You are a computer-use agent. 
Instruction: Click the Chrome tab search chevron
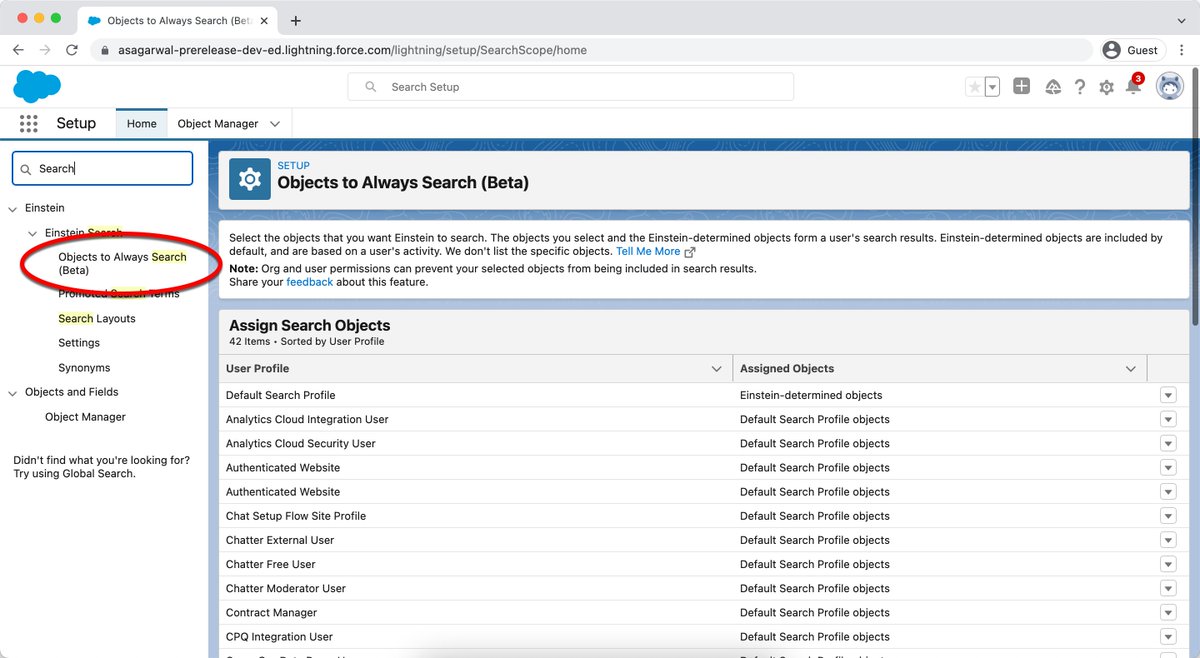click(x=1181, y=20)
